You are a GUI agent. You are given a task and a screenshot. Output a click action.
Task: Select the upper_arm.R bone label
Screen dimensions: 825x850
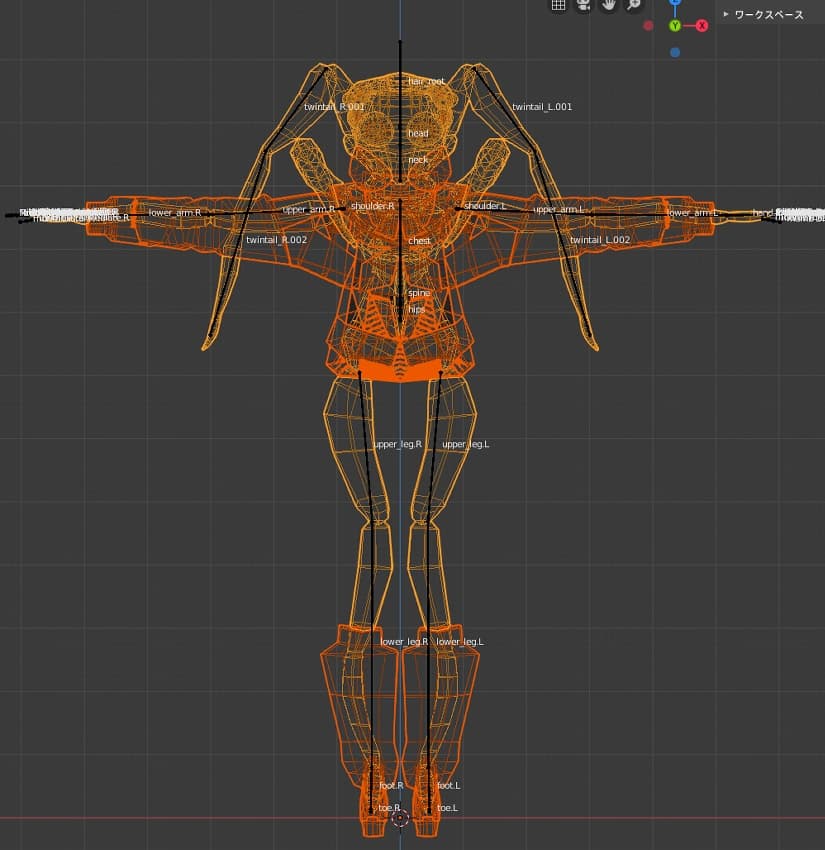[308, 209]
